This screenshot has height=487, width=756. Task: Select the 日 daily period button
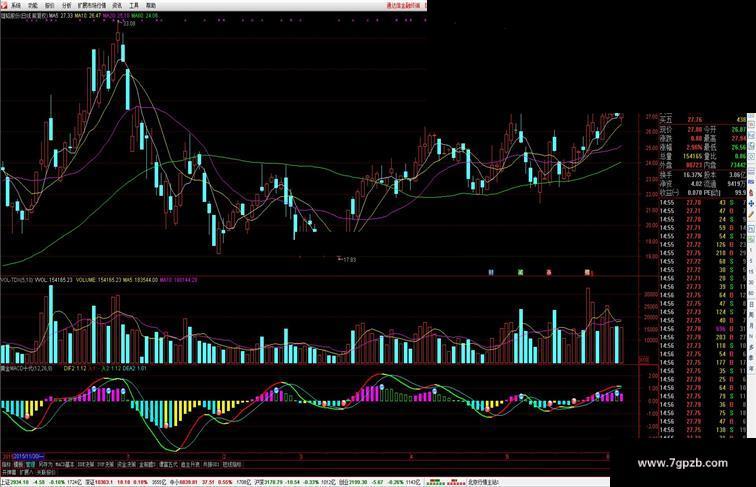[751, 305]
